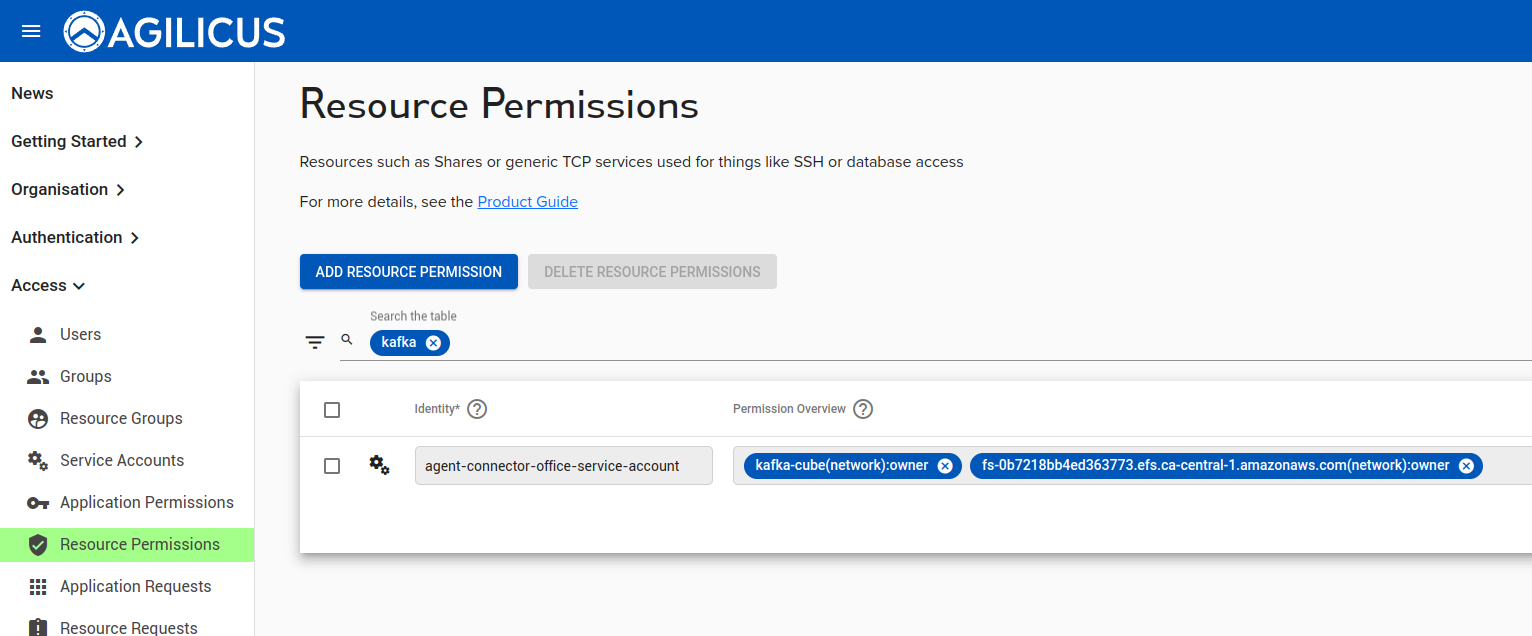Click the Permission Overview help icon

click(863, 409)
